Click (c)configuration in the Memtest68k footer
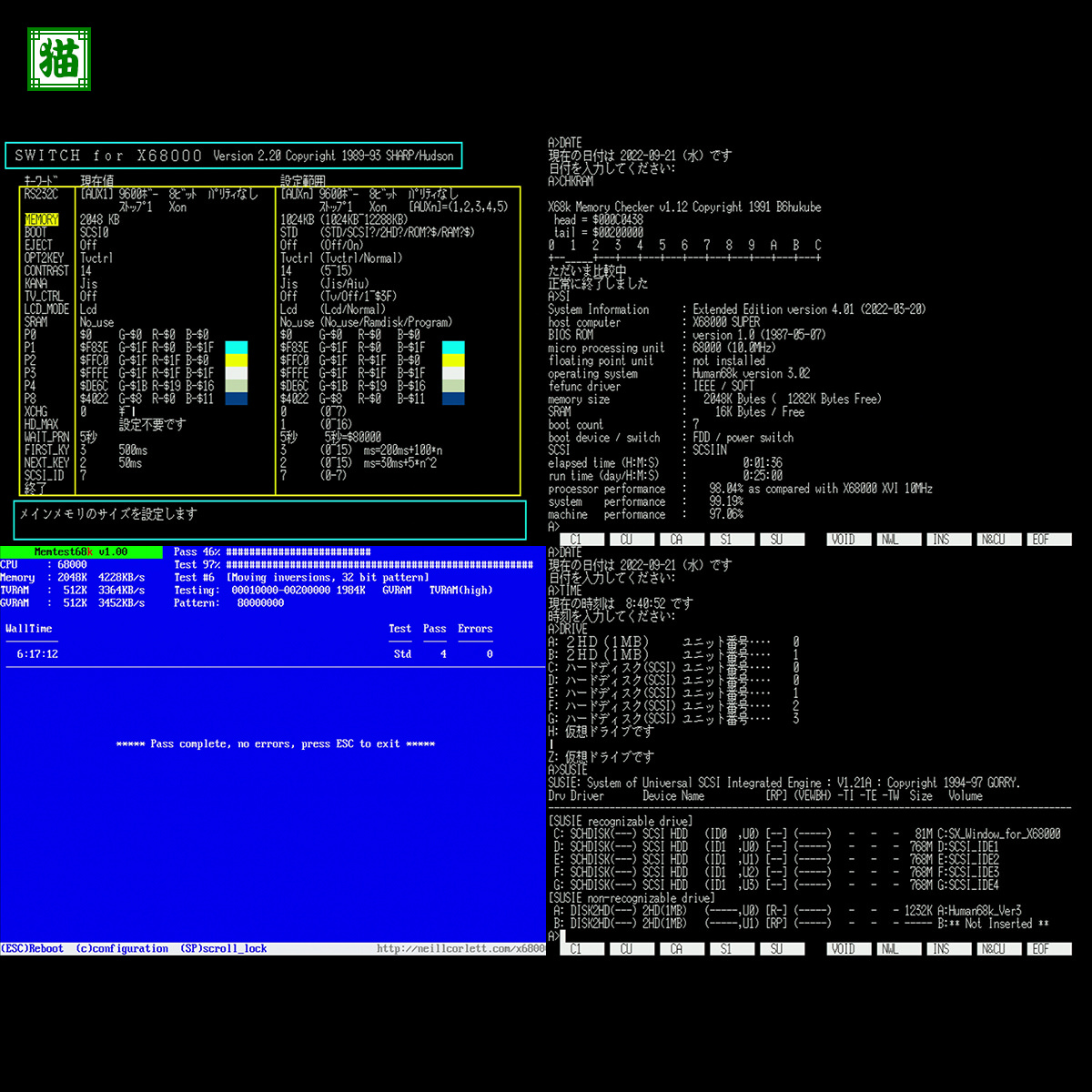1092x1092 pixels. 122,948
